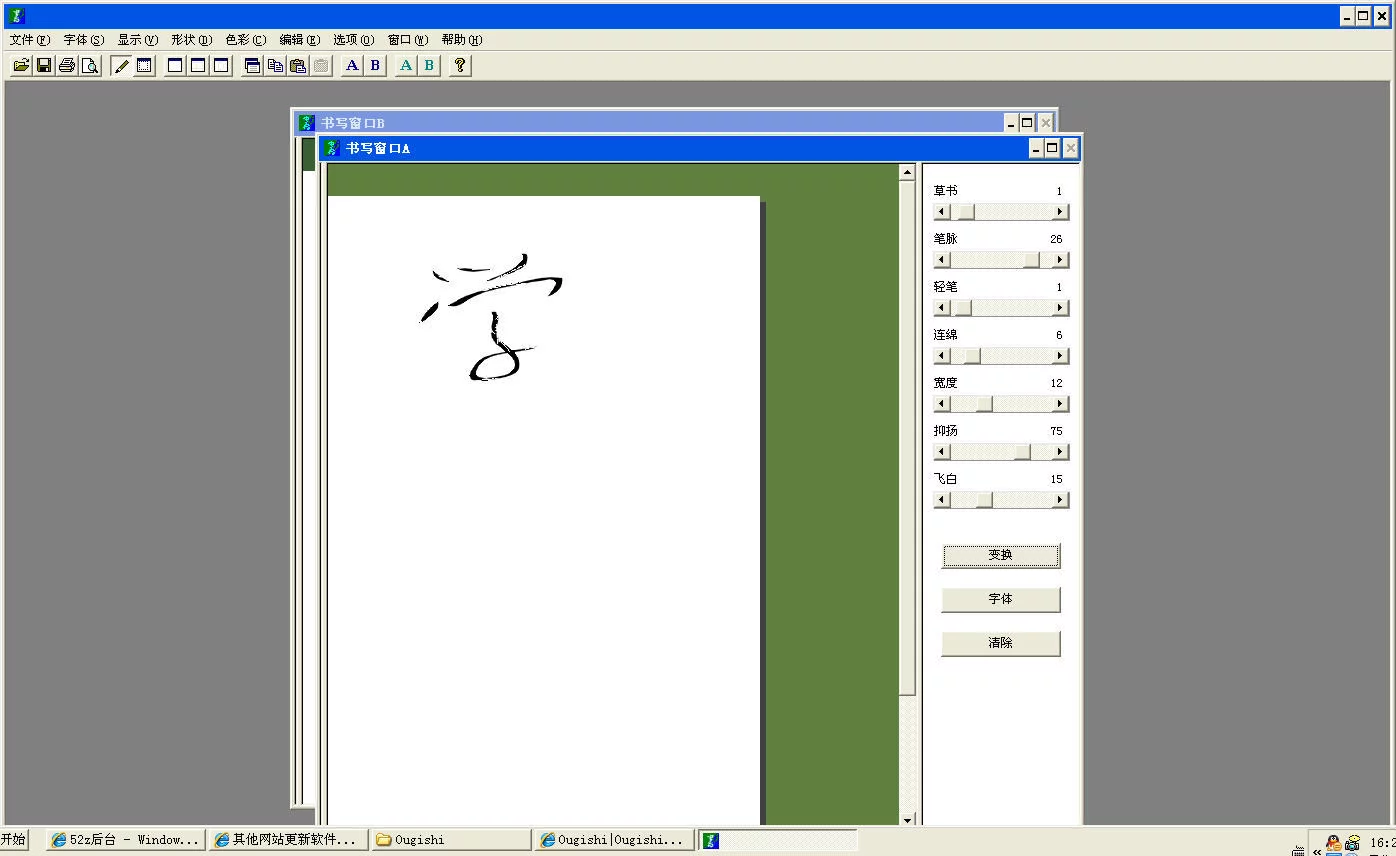The height and width of the screenshot is (856, 1396).
Task: Click the dark blue A toolbar icon
Action: [x=352, y=65]
